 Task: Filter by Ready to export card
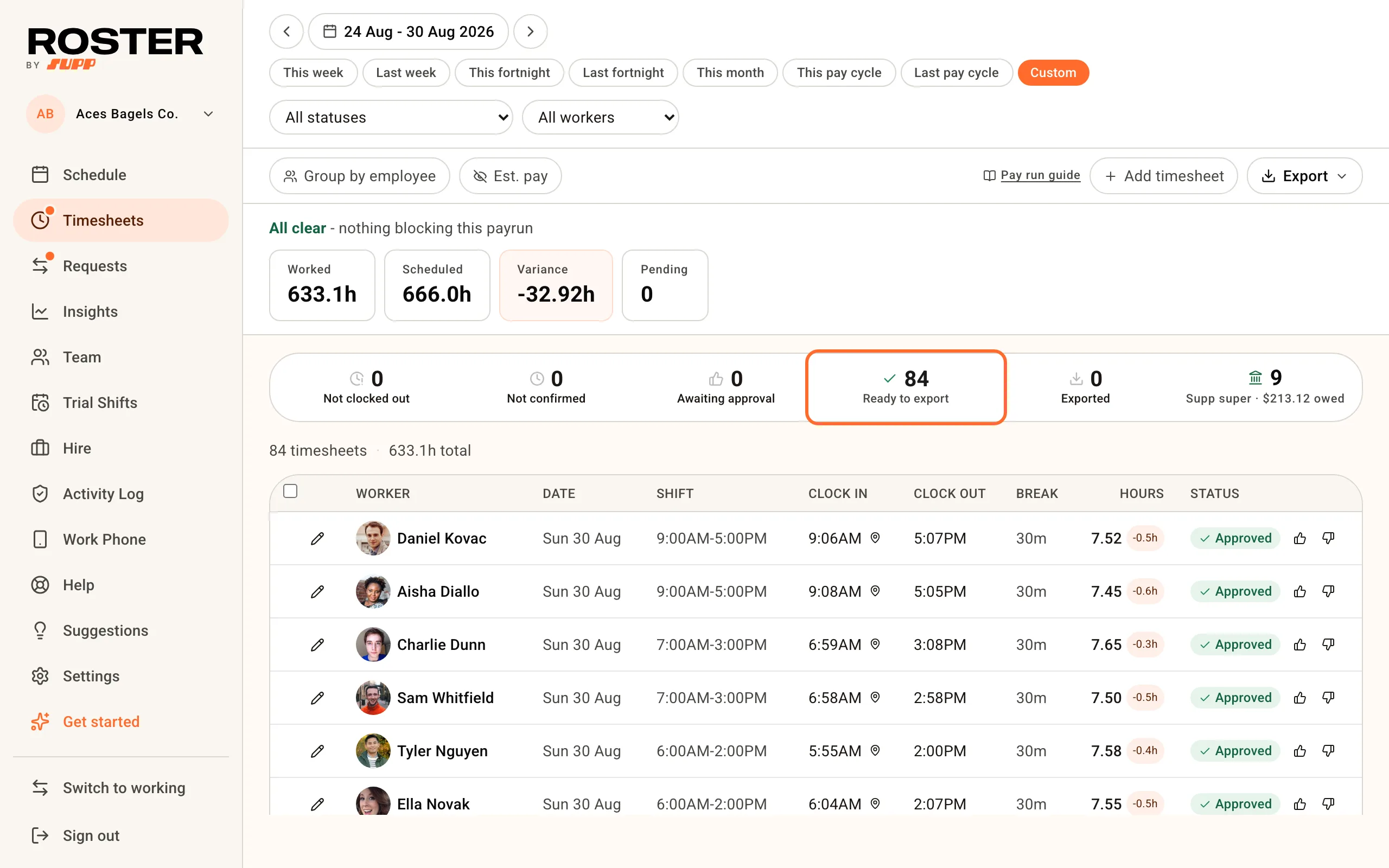pos(906,387)
